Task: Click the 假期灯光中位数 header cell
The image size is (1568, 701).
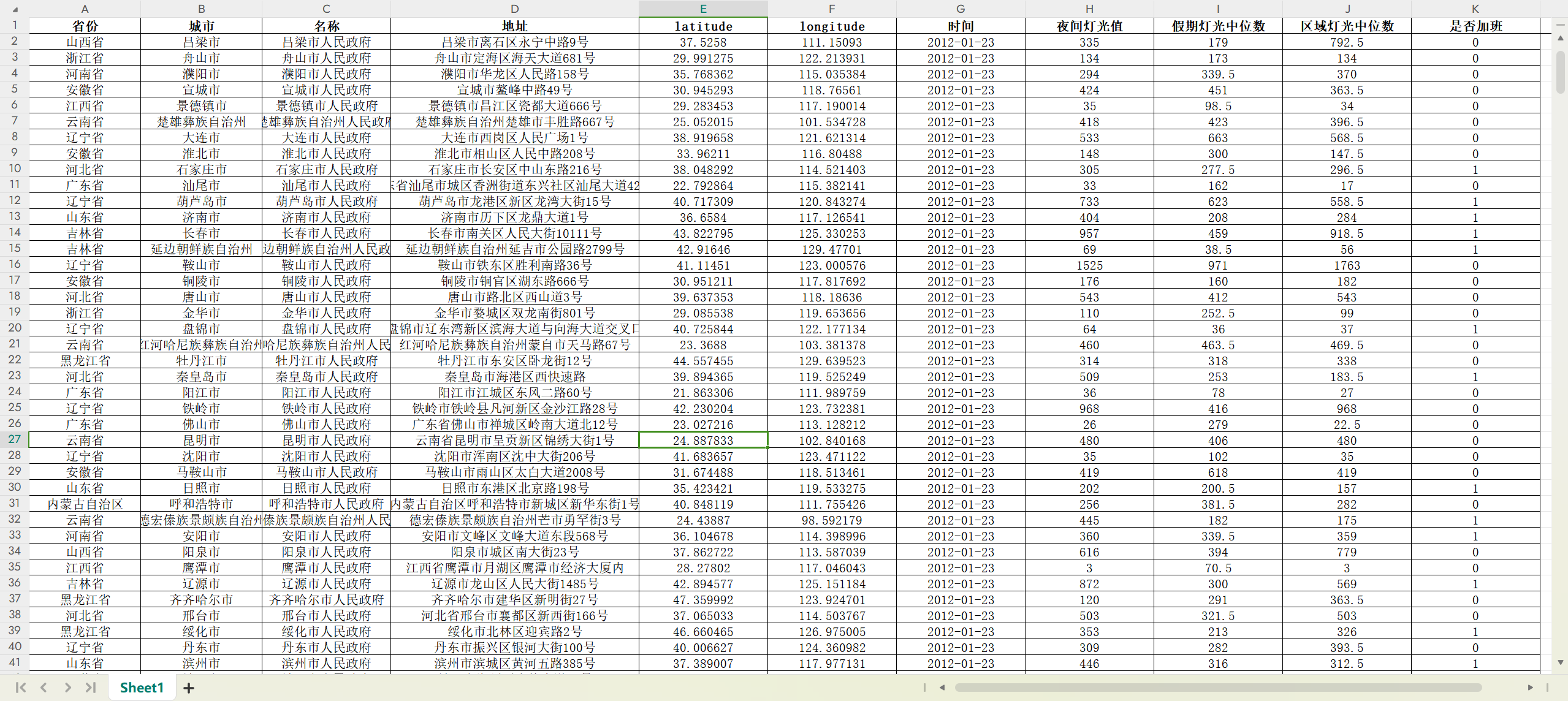Action: coord(1218,26)
